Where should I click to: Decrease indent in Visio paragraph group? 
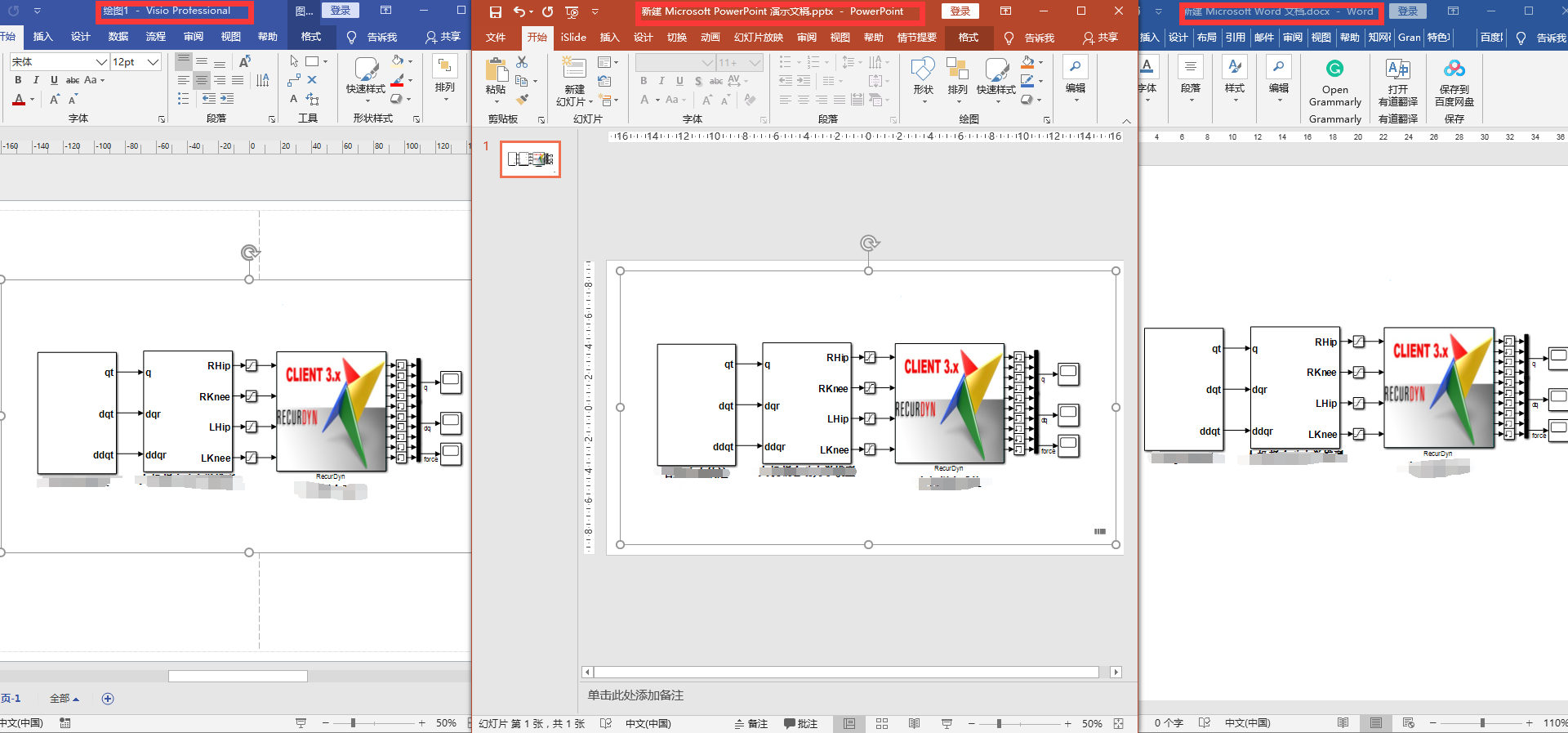pyautogui.click(x=209, y=99)
